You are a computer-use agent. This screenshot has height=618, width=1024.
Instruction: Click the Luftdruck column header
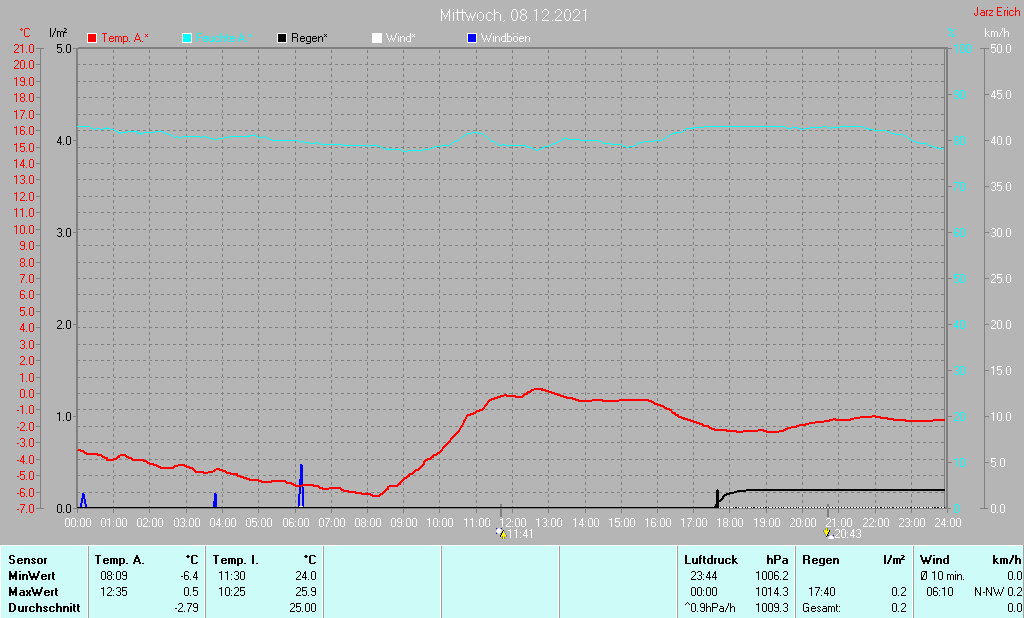pyautogui.click(x=711, y=560)
